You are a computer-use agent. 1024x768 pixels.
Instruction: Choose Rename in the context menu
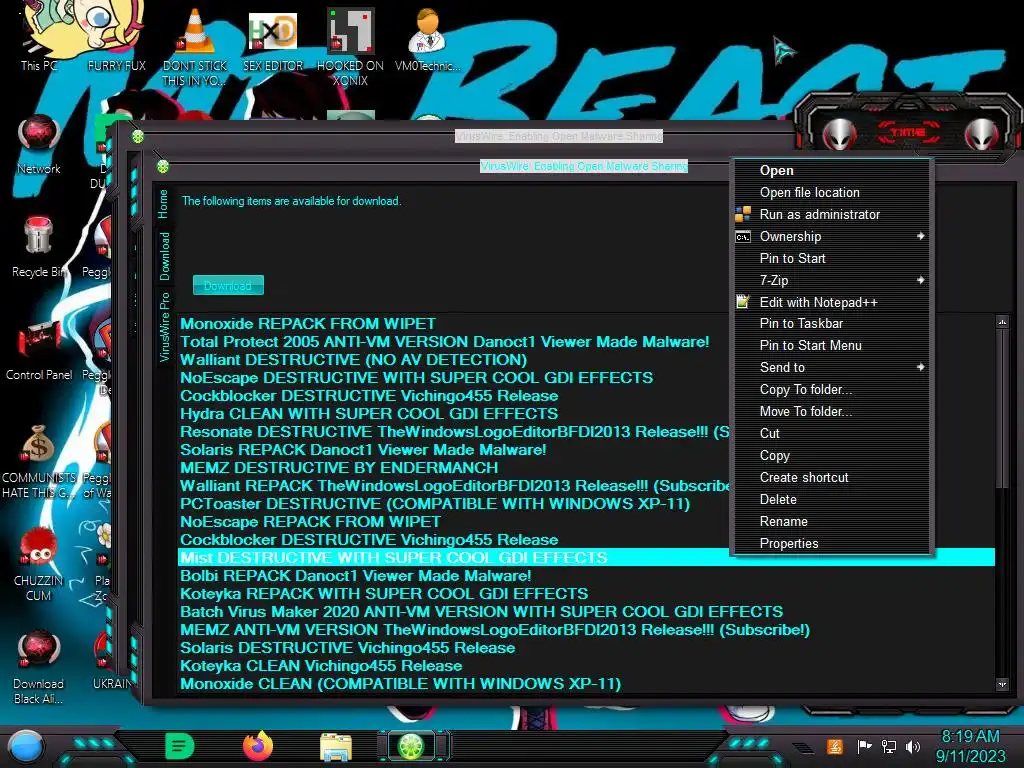coord(831,522)
